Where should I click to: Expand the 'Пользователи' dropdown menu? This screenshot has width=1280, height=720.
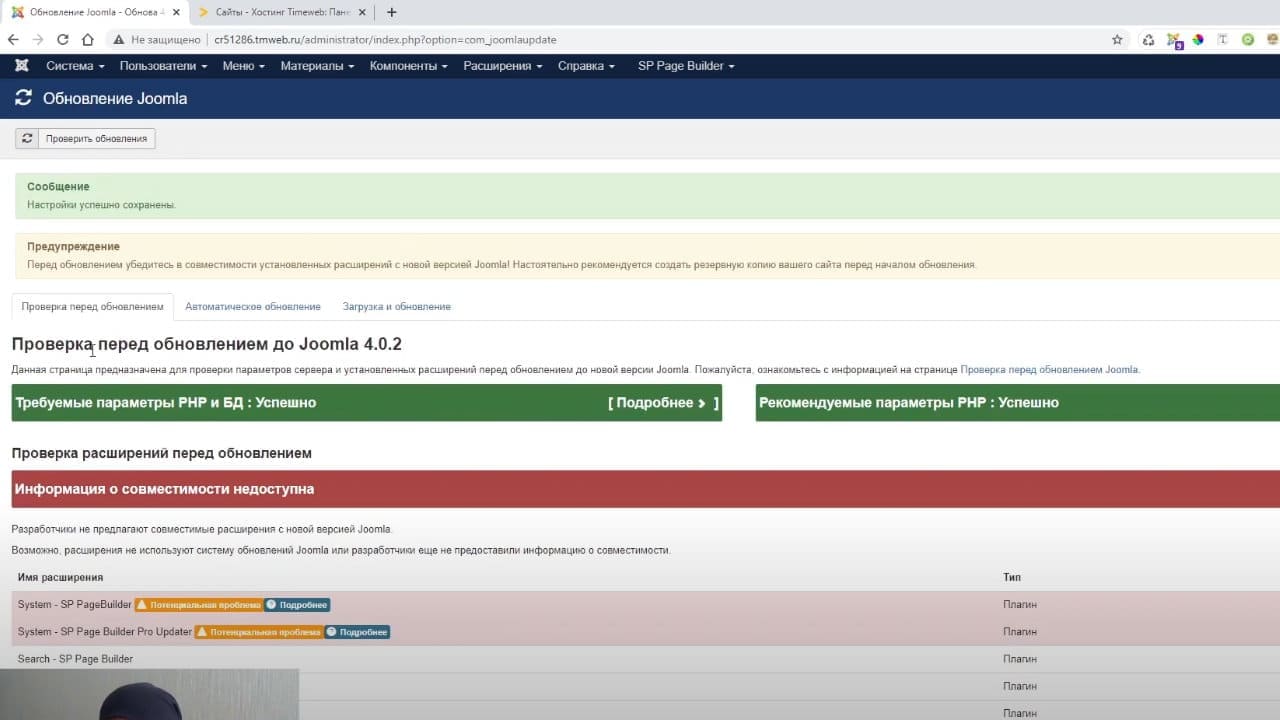coord(163,66)
